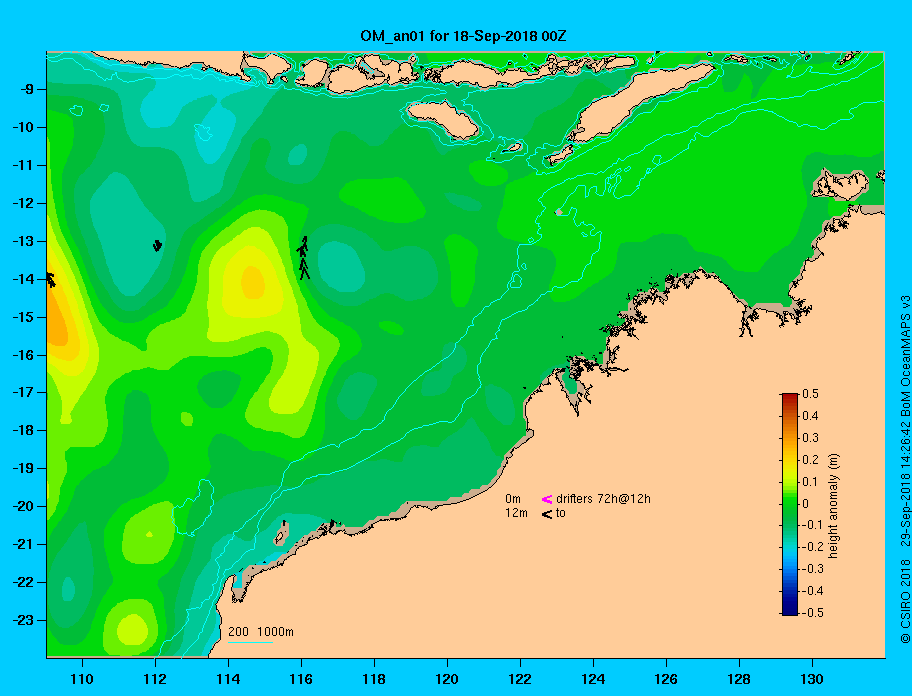The width and height of the screenshot is (912, 696).
Task: Click the colorbar value '0.5'
Action: pyautogui.click(x=810, y=394)
